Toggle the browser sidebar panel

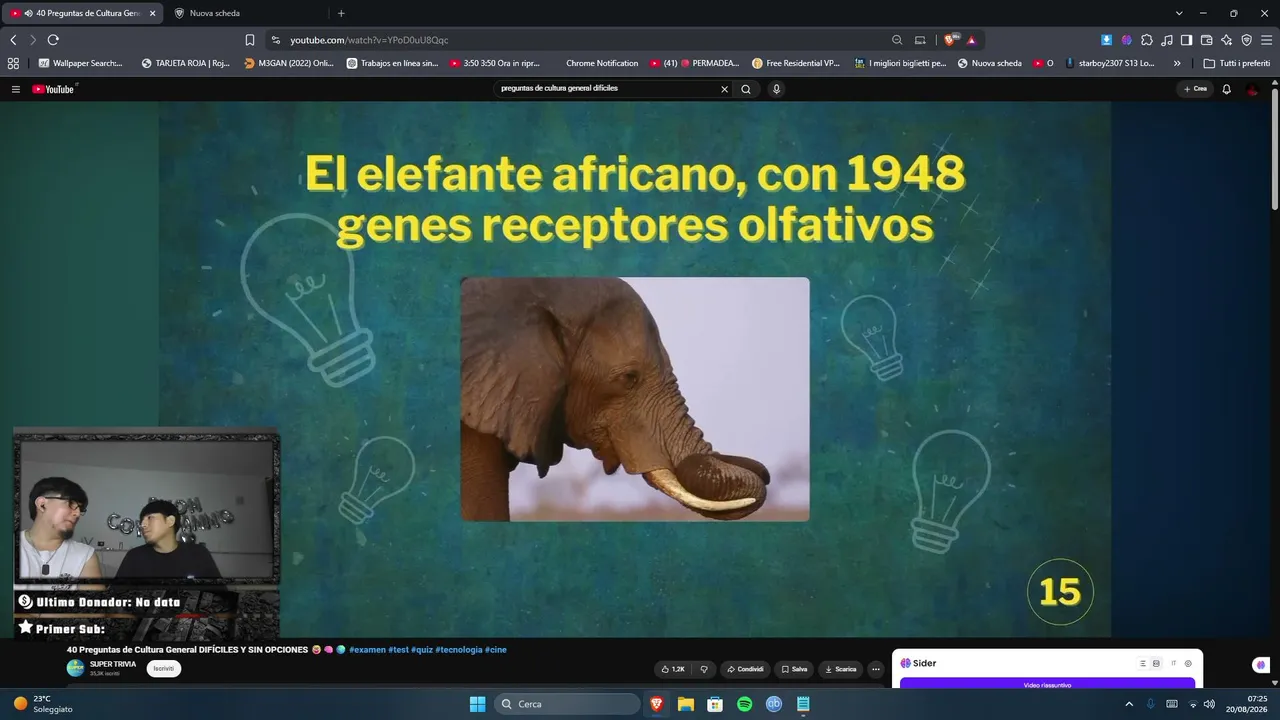1186,40
